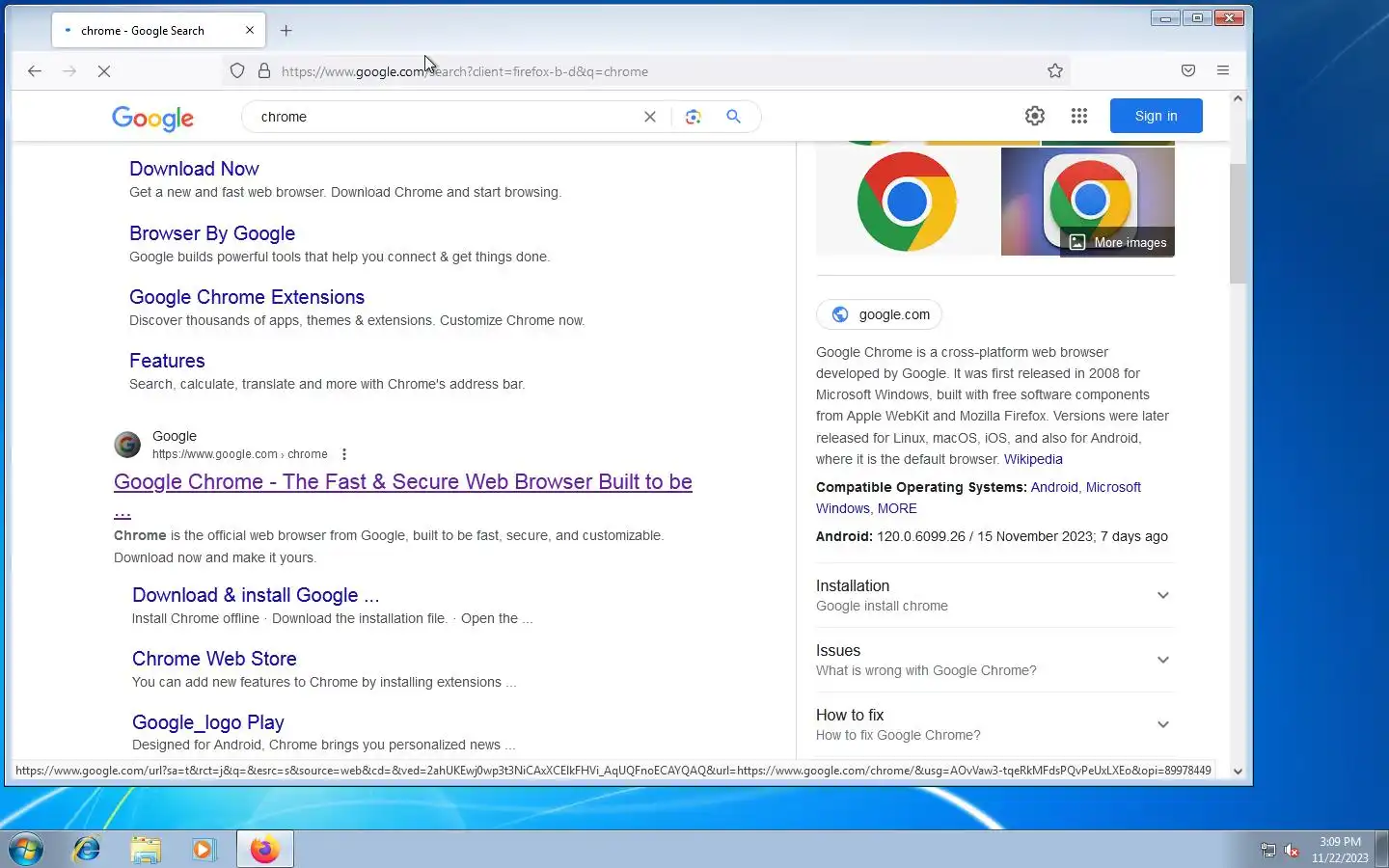Image resolution: width=1389 pixels, height=868 pixels.
Task: Open Google quick settings gear icon
Action: 1035,116
